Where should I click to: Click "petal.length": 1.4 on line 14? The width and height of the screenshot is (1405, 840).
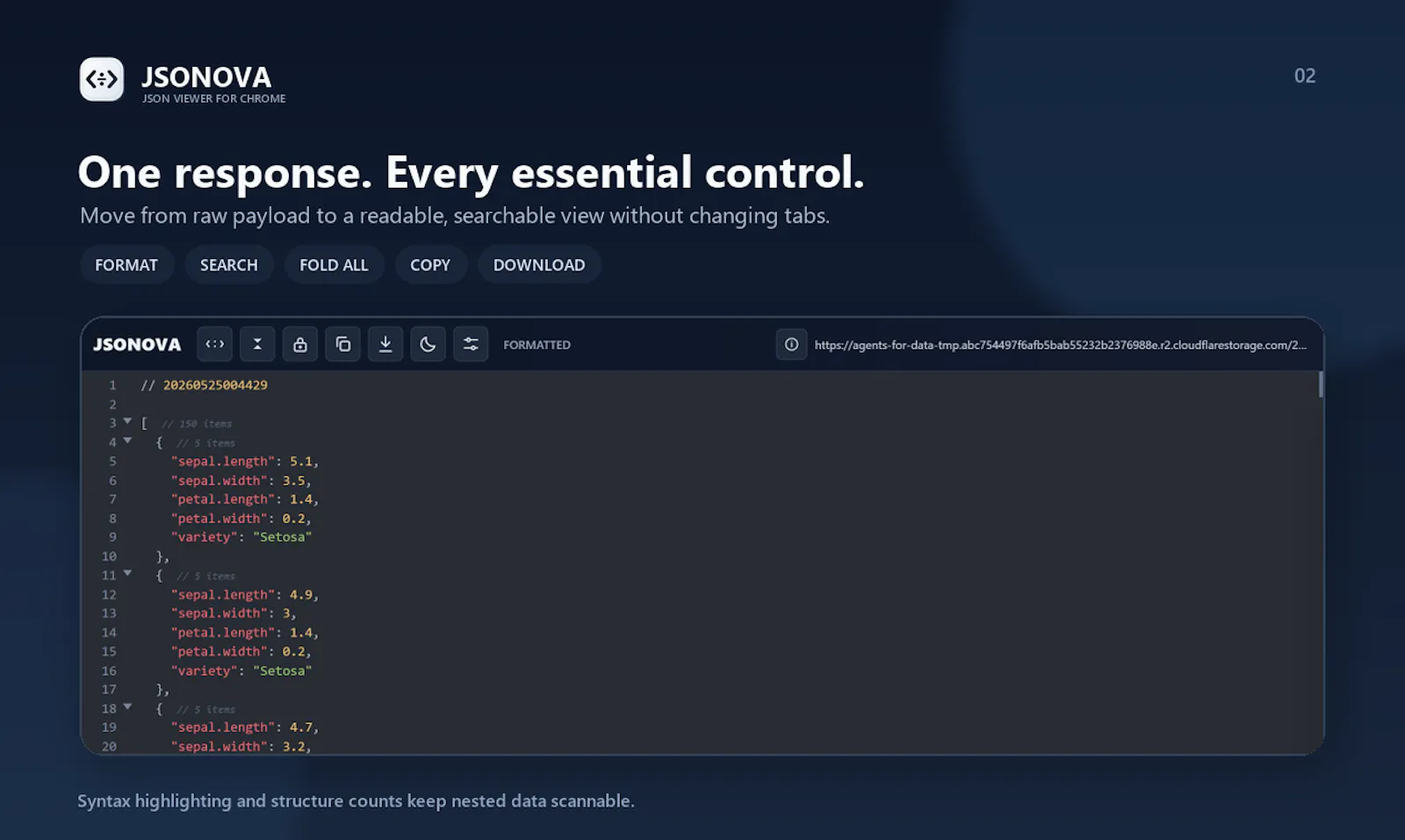coord(244,633)
